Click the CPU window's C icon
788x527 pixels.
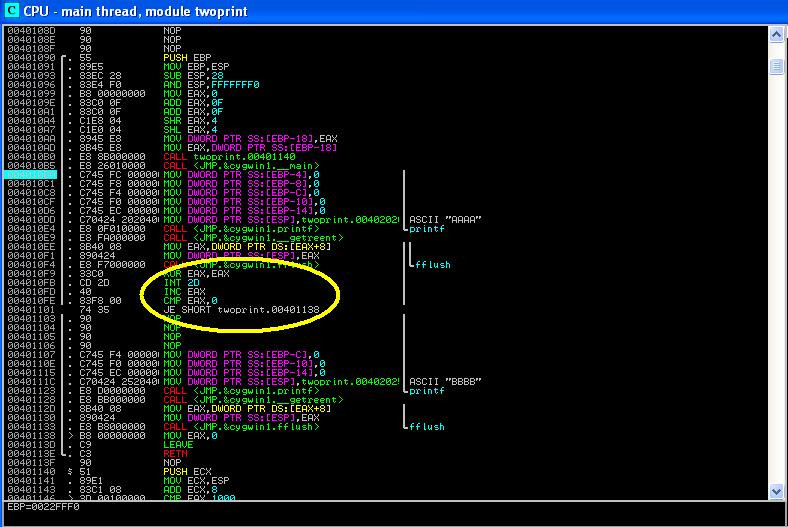coord(11,11)
